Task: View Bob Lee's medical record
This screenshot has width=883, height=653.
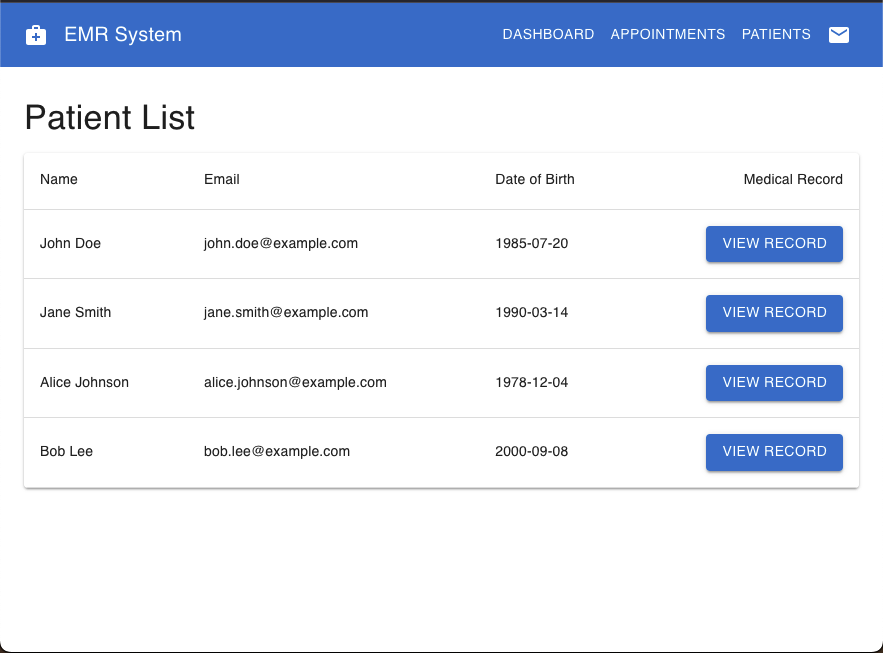Action: (x=774, y=452)
